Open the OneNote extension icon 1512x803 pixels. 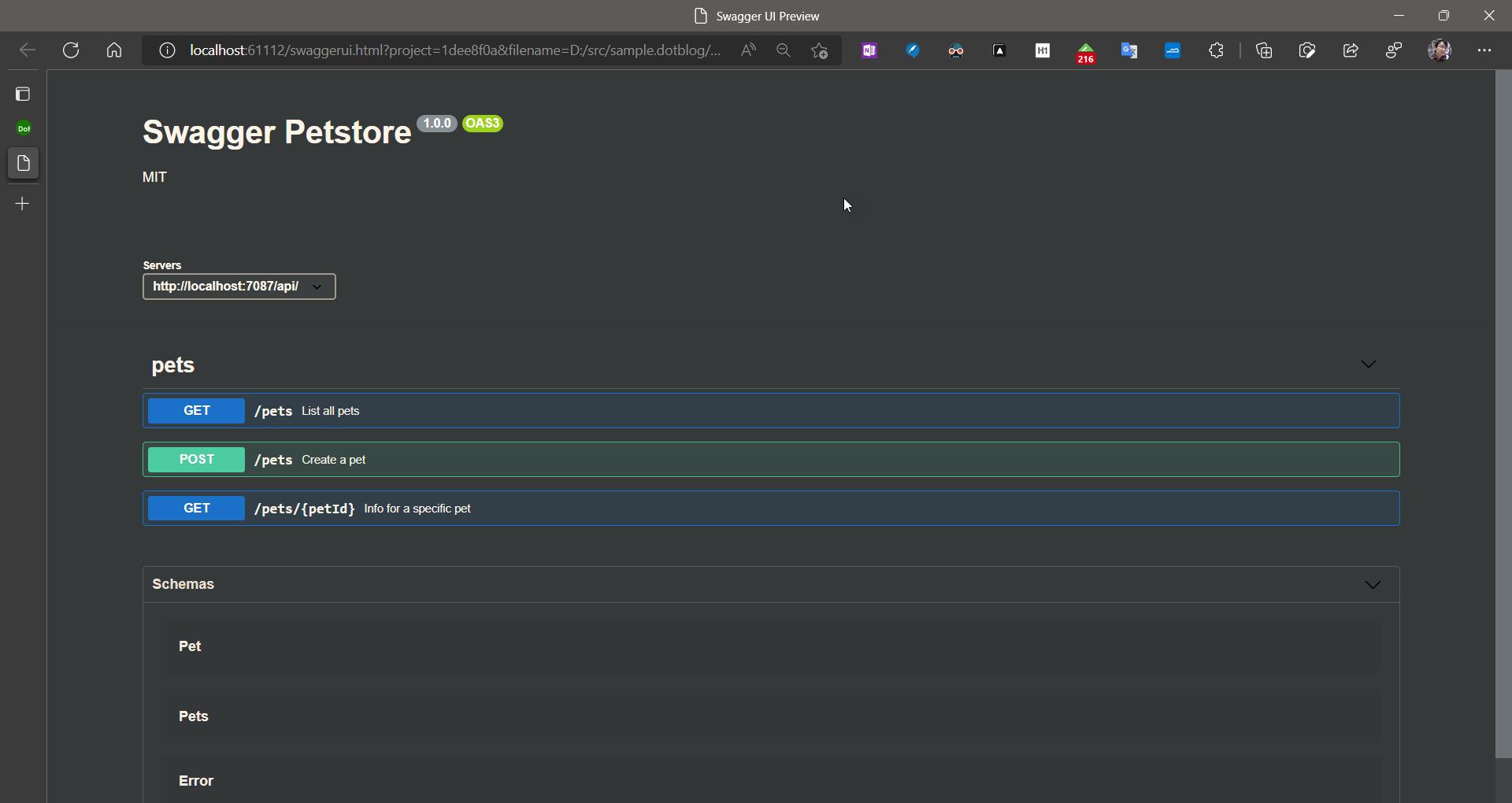click(x=869, y=50)
